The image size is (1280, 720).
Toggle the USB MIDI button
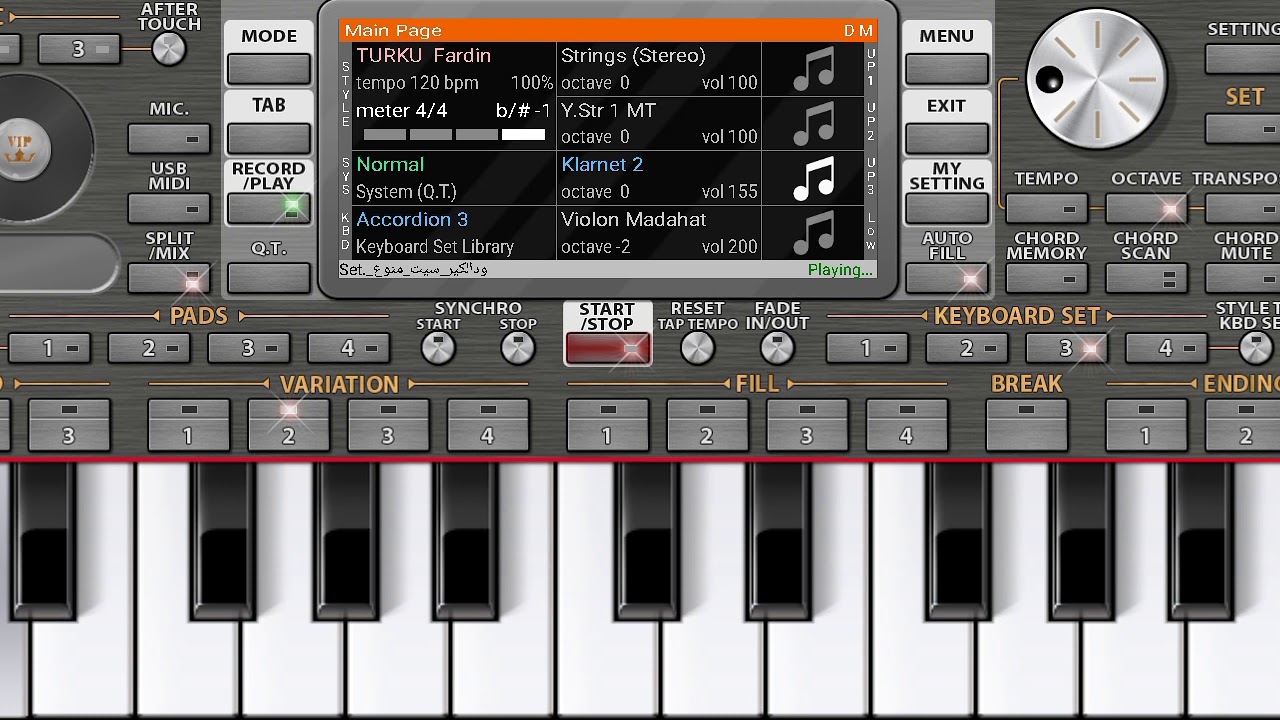coord(169,208)
